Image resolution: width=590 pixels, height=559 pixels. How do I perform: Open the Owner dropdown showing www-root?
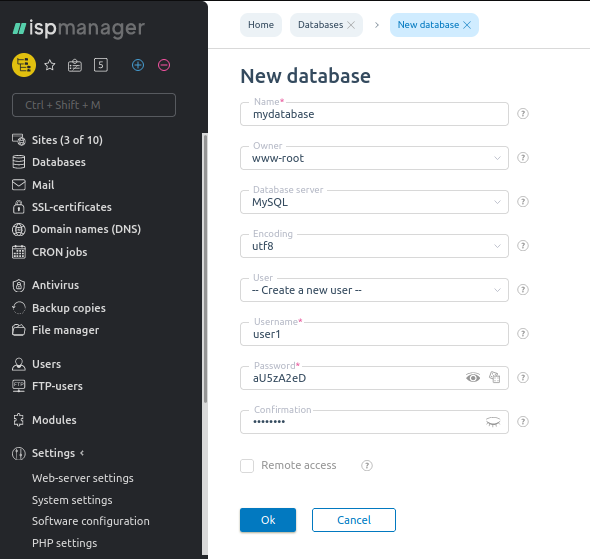point(374,158)
